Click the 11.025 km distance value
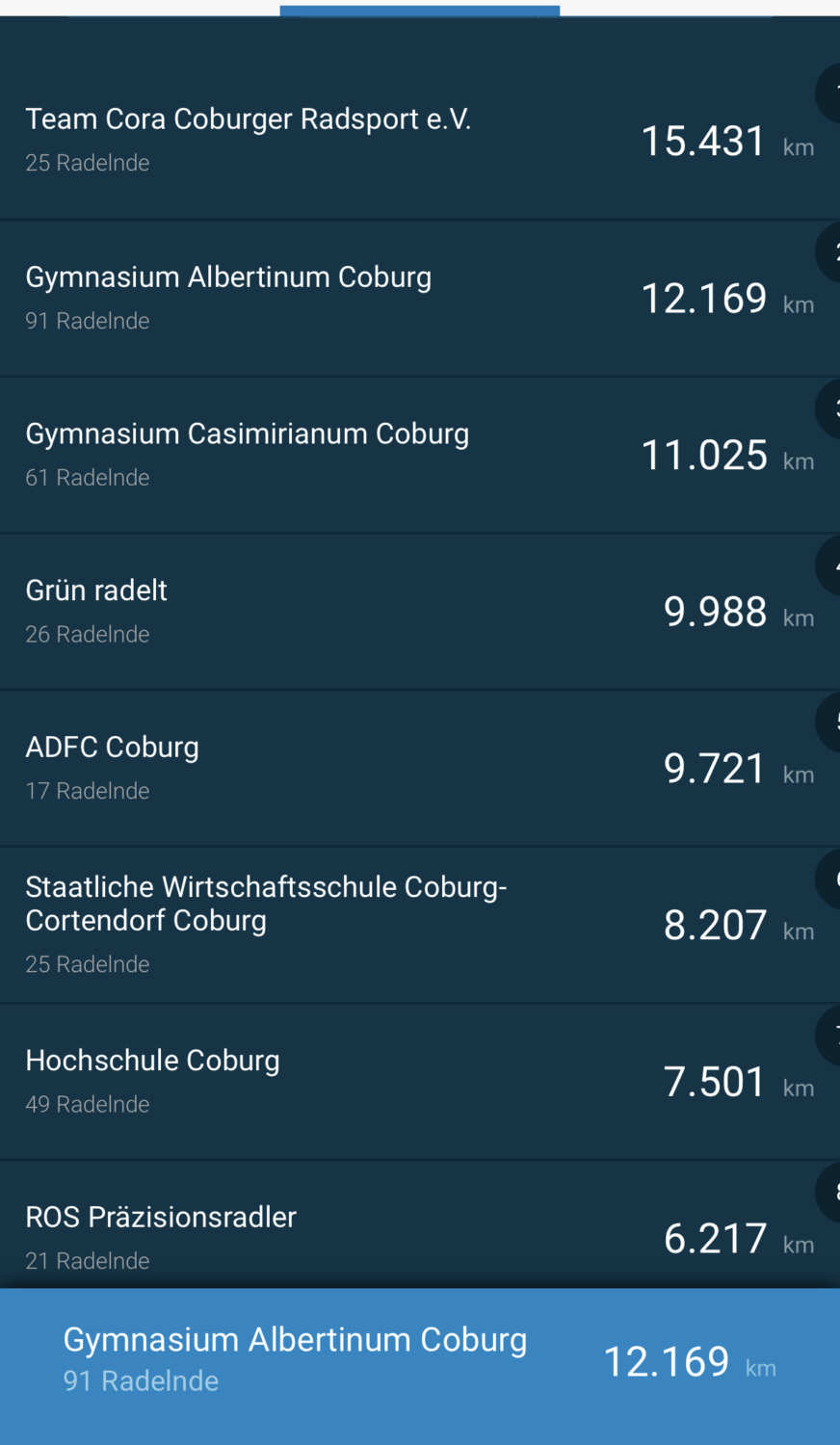The image size is (840, 1445). coord(704,456)
